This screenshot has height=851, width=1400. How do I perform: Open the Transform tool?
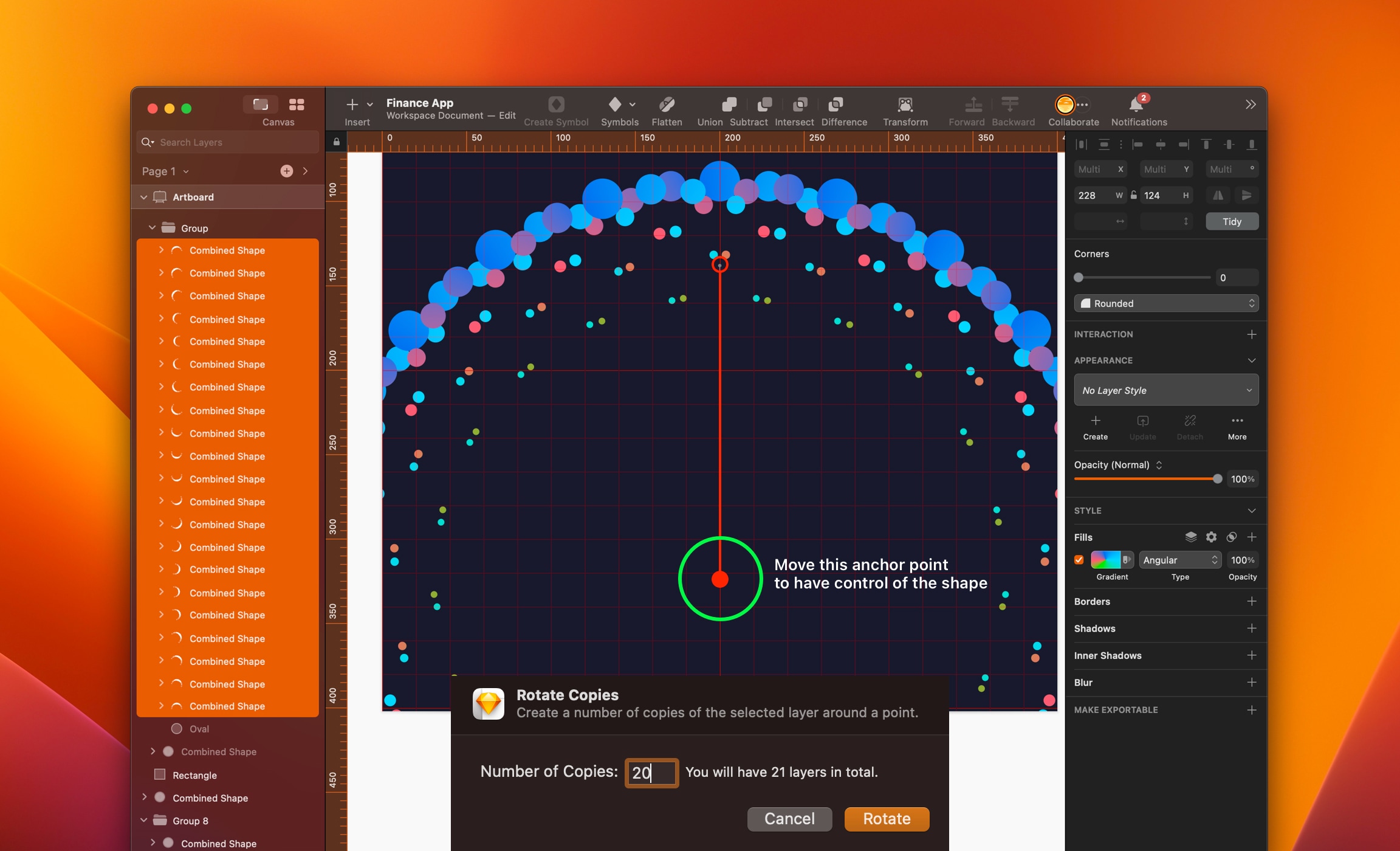tap(905, 105)
